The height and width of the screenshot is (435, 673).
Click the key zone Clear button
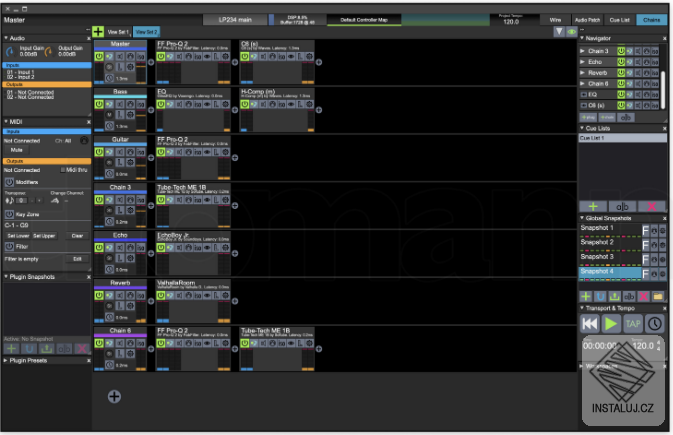pos(77,236)
